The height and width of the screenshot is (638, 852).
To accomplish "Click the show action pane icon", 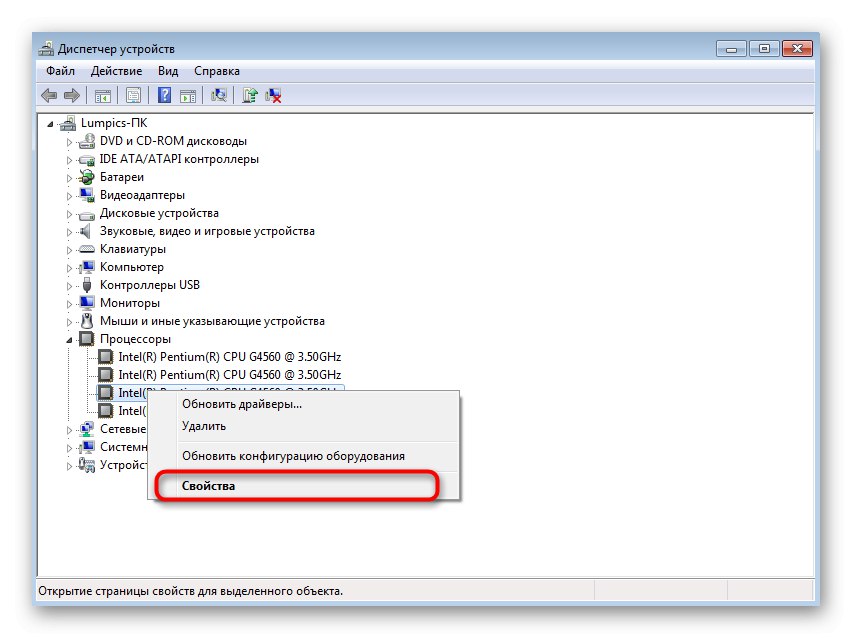I will [x=190, y=95].
